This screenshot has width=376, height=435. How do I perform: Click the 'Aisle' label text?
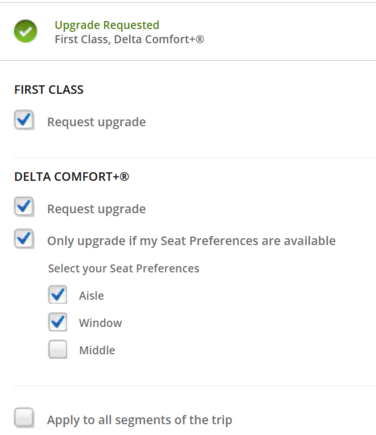coord(91,296)
